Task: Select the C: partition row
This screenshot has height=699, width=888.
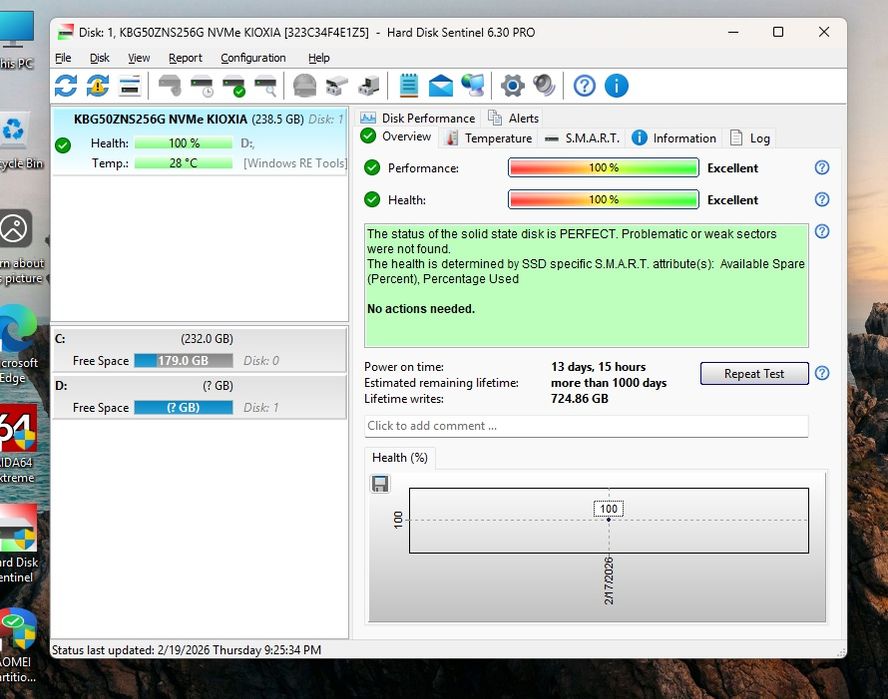Action: coord(199,350)
